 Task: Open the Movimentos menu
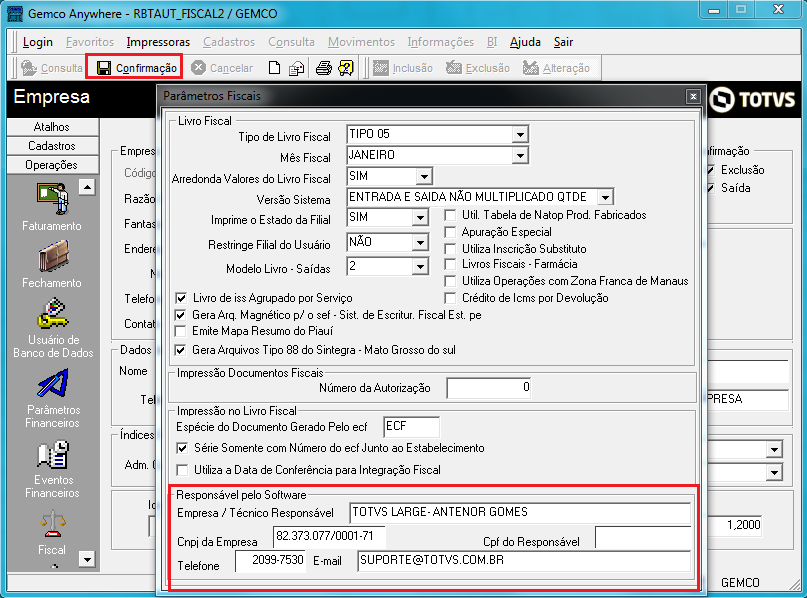coord(361,42)
